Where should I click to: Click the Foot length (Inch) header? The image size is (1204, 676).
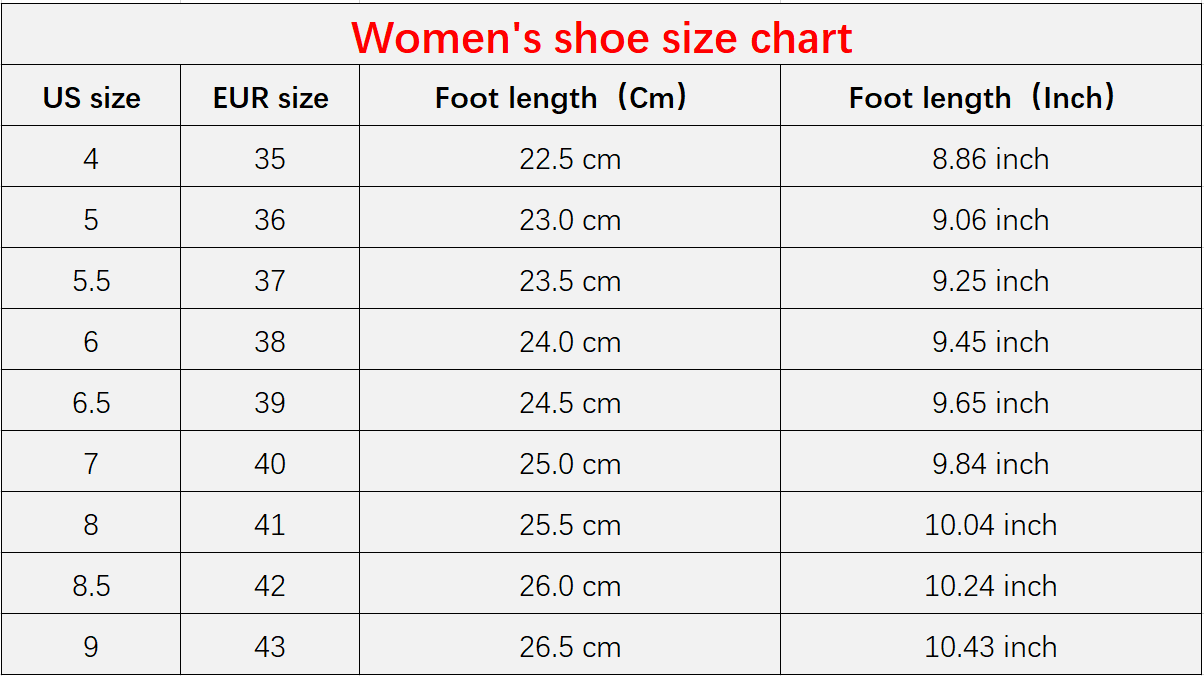coord(990,98)
